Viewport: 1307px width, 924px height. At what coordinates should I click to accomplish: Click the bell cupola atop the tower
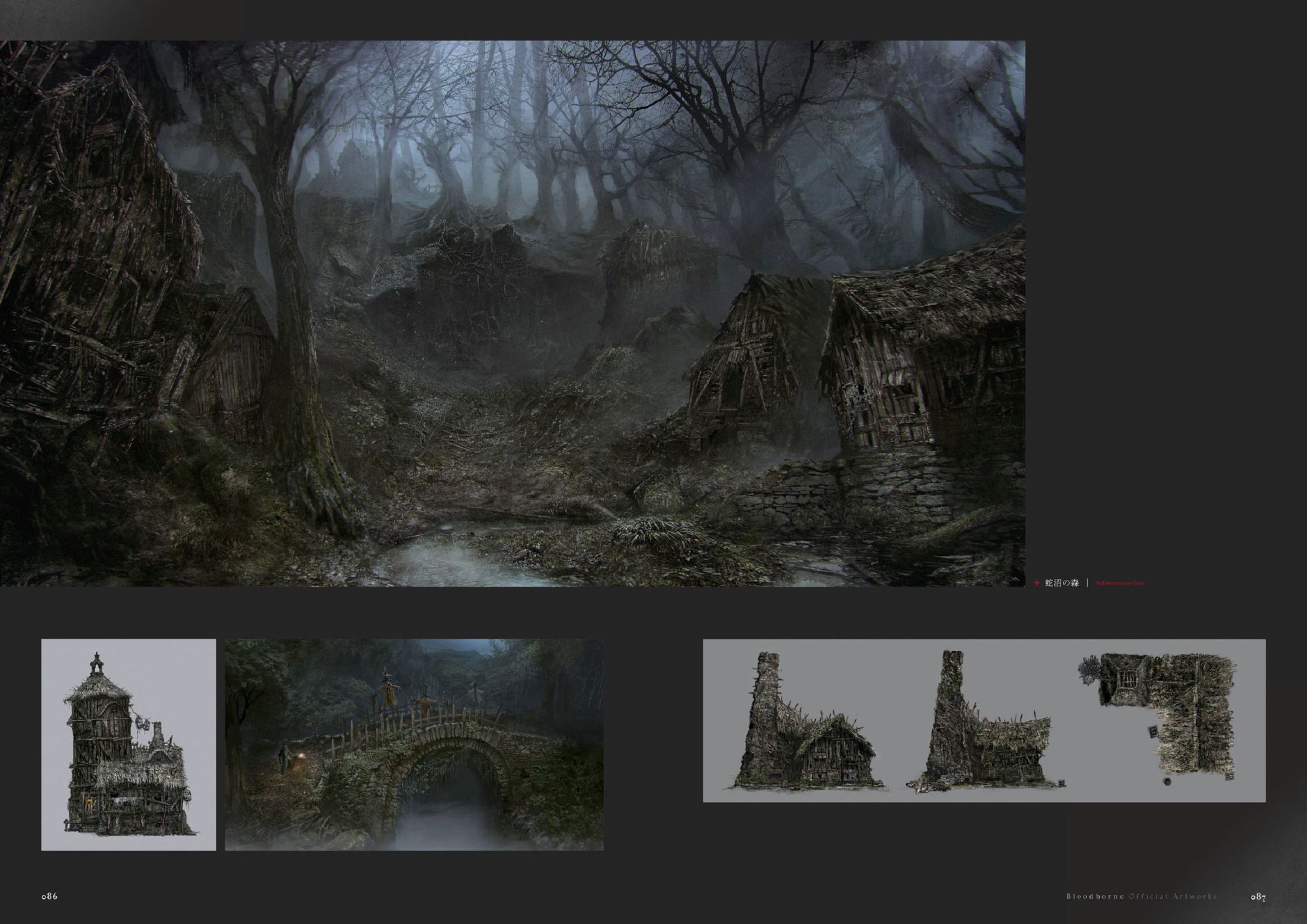[96, 664]
